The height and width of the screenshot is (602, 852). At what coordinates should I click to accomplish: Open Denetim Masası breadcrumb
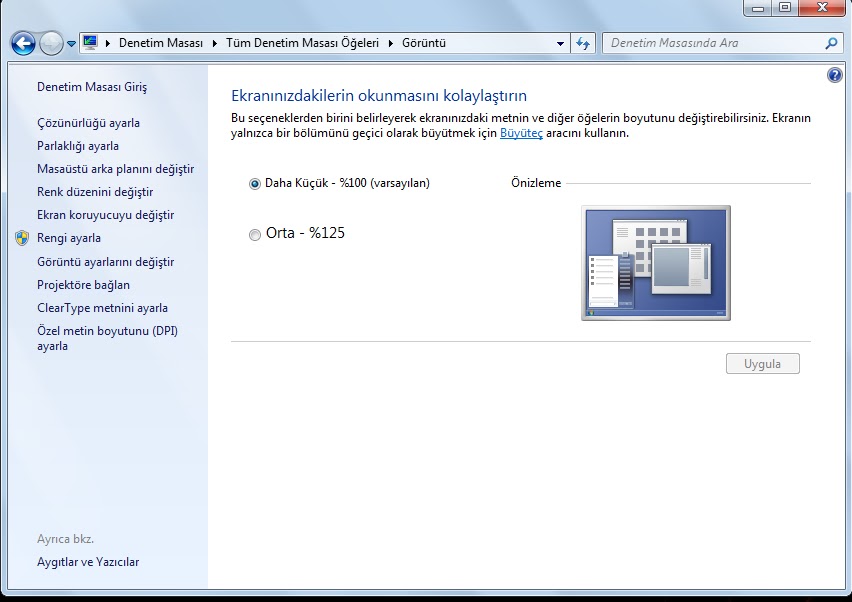tap(161, 43)
